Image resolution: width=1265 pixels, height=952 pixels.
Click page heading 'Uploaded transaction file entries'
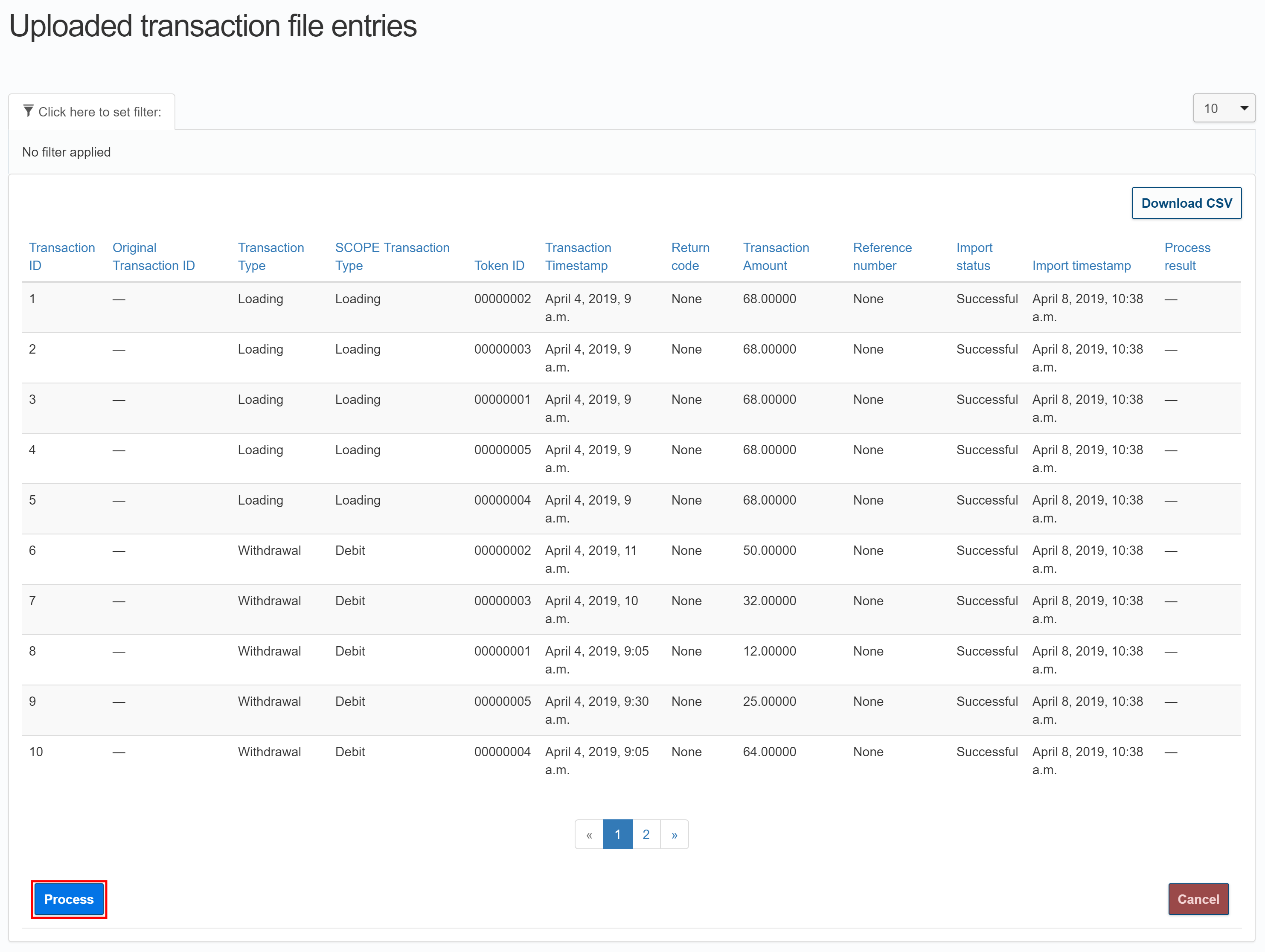tap(213, 26)
